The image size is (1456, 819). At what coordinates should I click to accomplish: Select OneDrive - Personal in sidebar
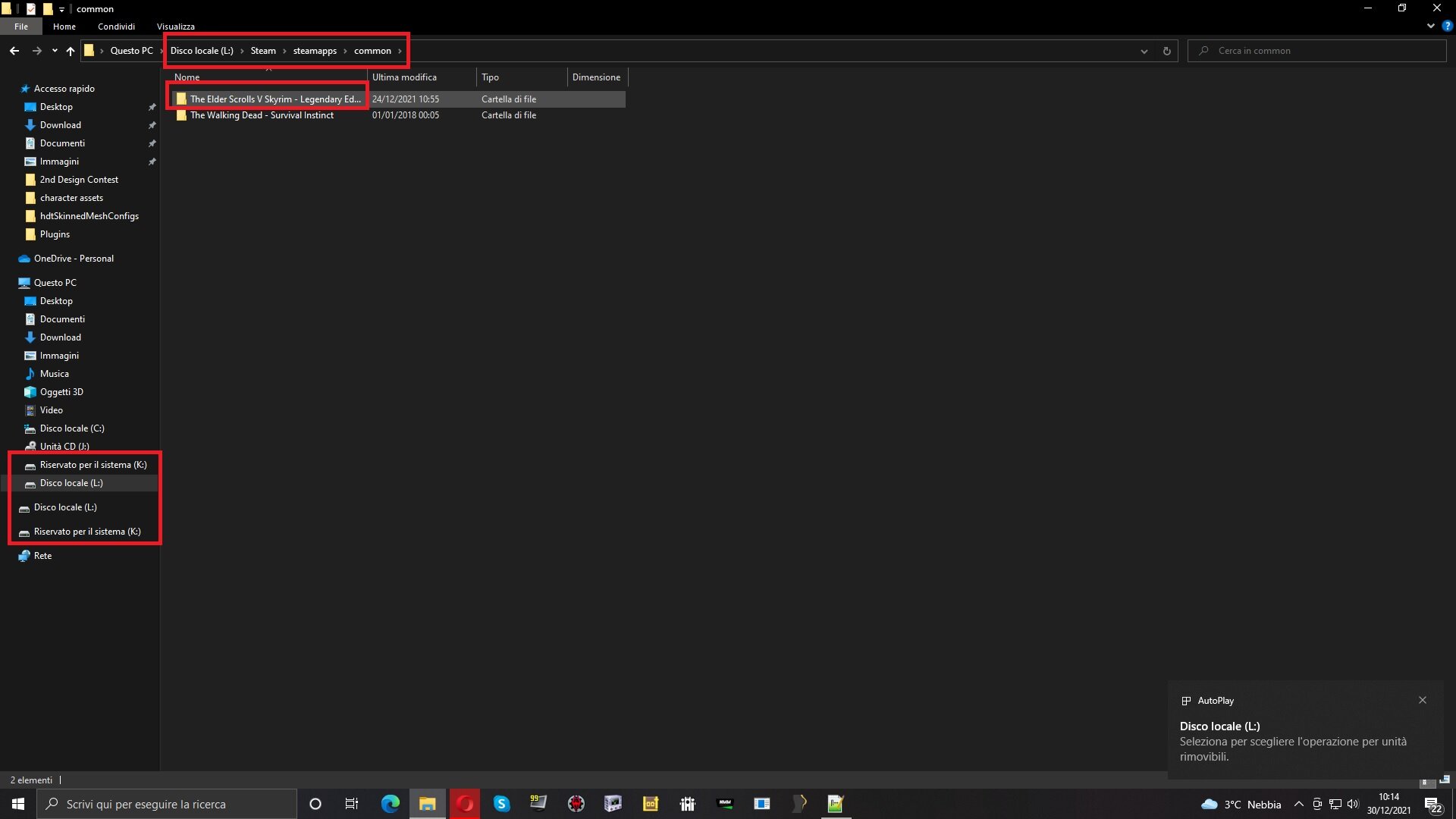click(x=74, y=259)
